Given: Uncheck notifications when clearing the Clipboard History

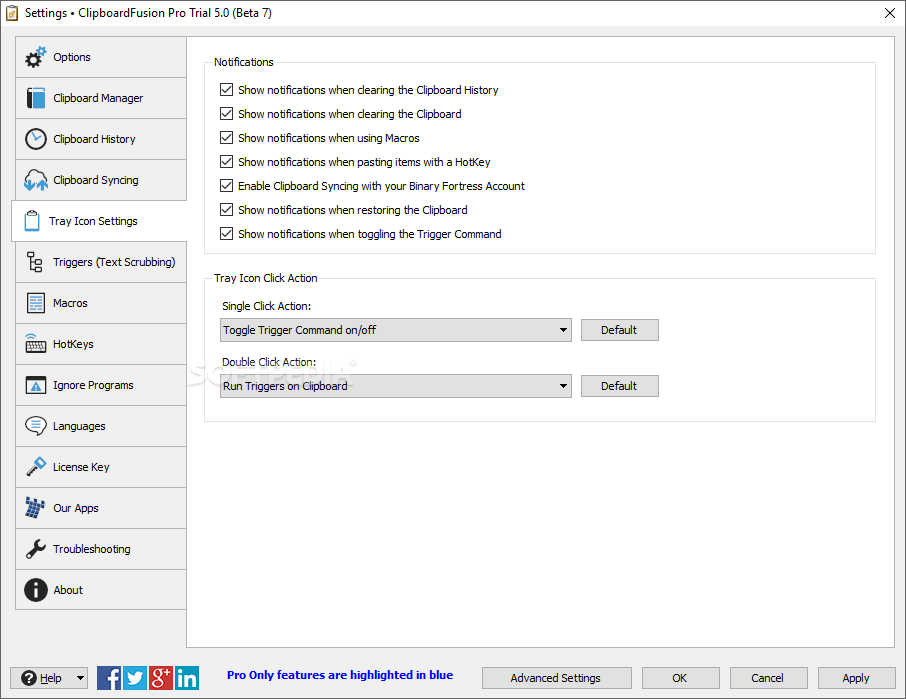Looking at the screenshot, I should [226, 90].
